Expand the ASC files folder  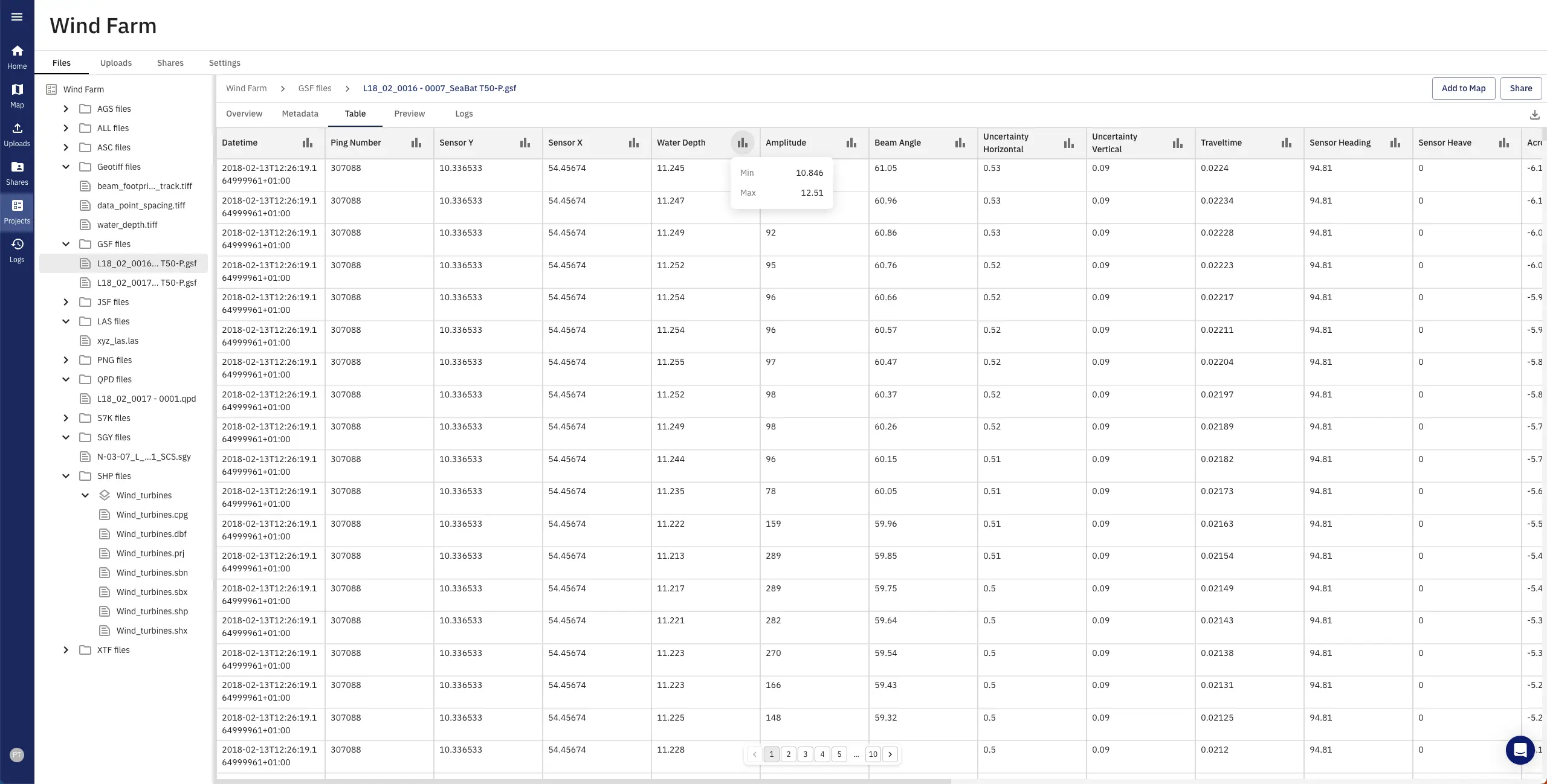pyautogui.click(x=66, y=147)
